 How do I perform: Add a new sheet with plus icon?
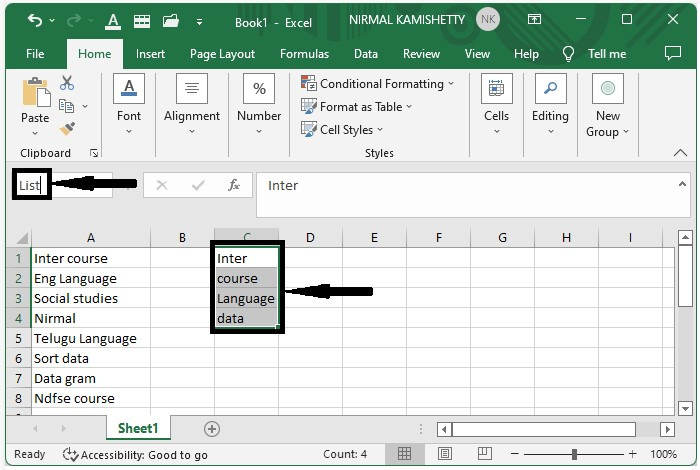(212, 428)
